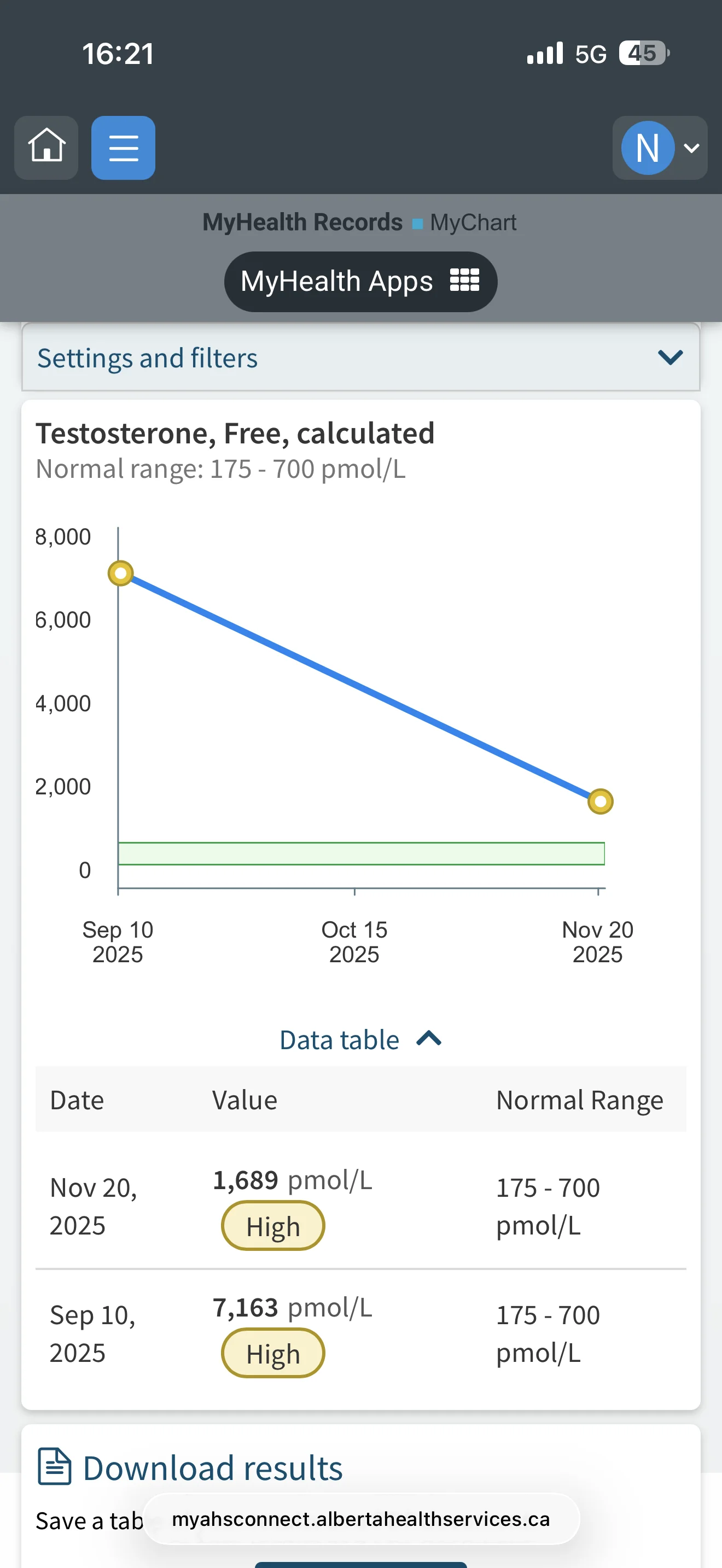Tap the download document icon
The height and width of the screenshot is (1568, 722).
(x=55, y=1467)
